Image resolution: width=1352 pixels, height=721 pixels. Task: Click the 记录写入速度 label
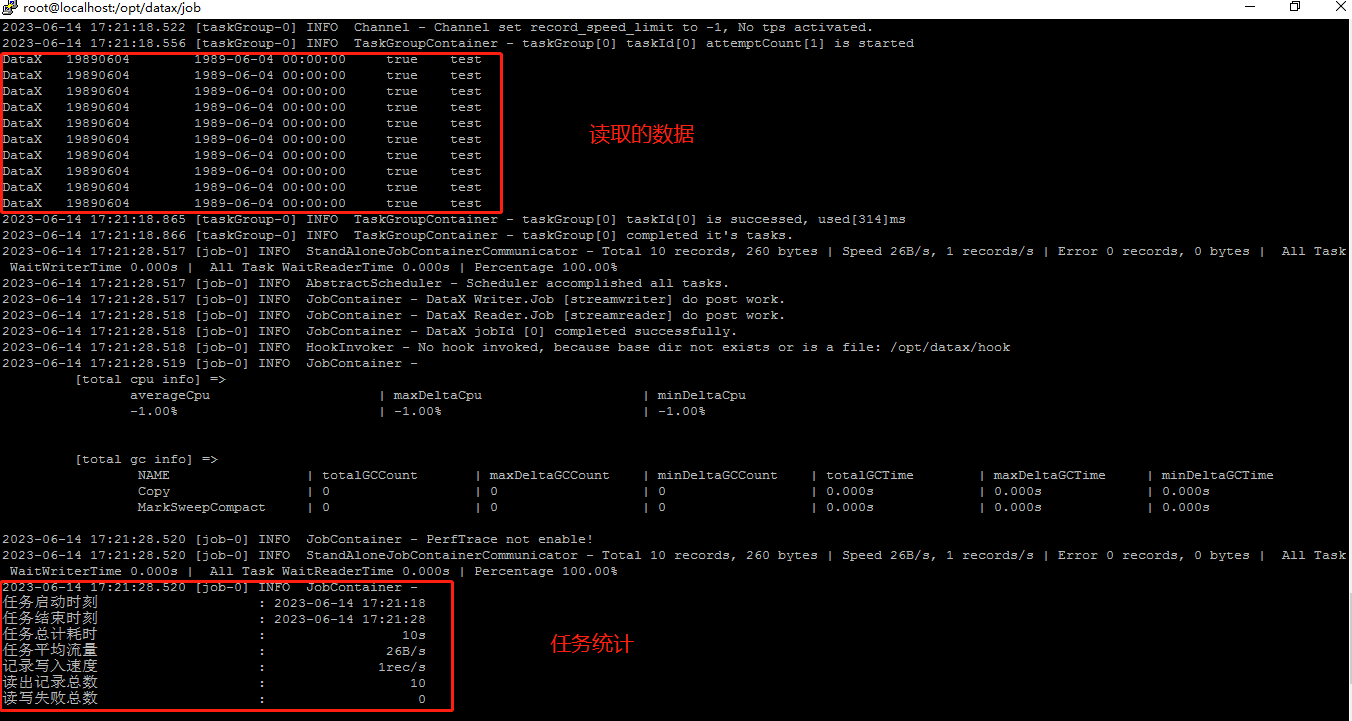pos(50,667)
